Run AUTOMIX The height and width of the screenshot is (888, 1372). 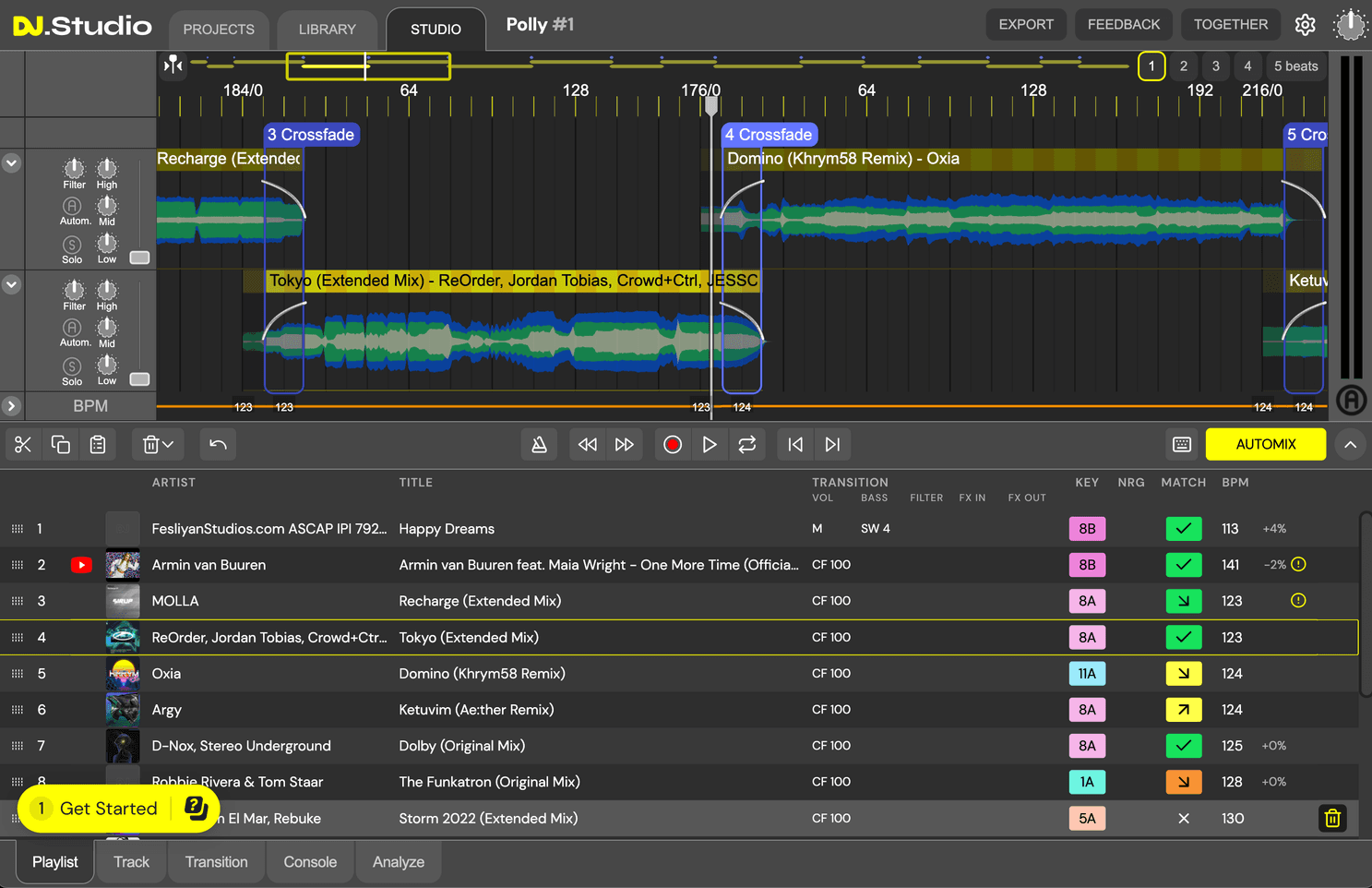point(1266,444)
